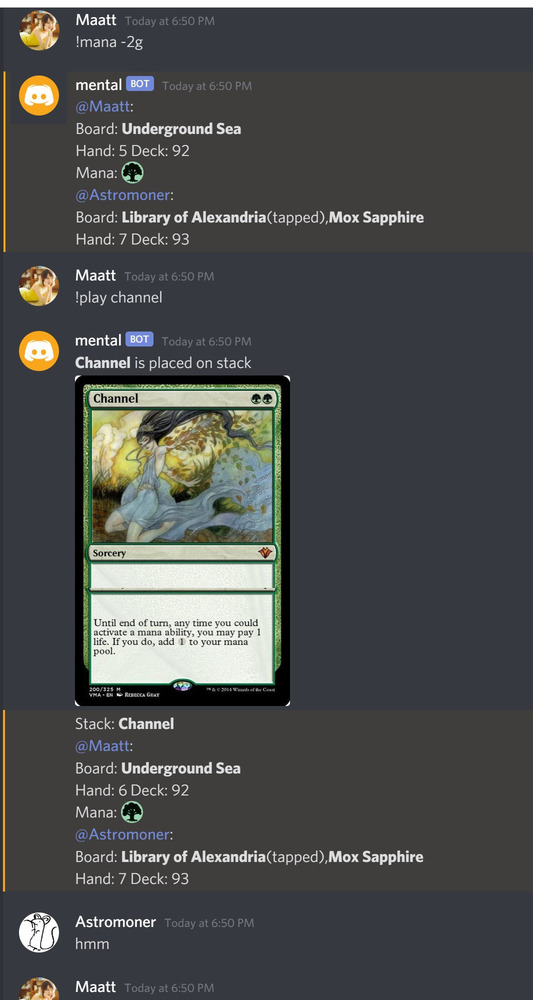Click the mental username on the first bot message

pyautogui.click(x=98, y=84)
